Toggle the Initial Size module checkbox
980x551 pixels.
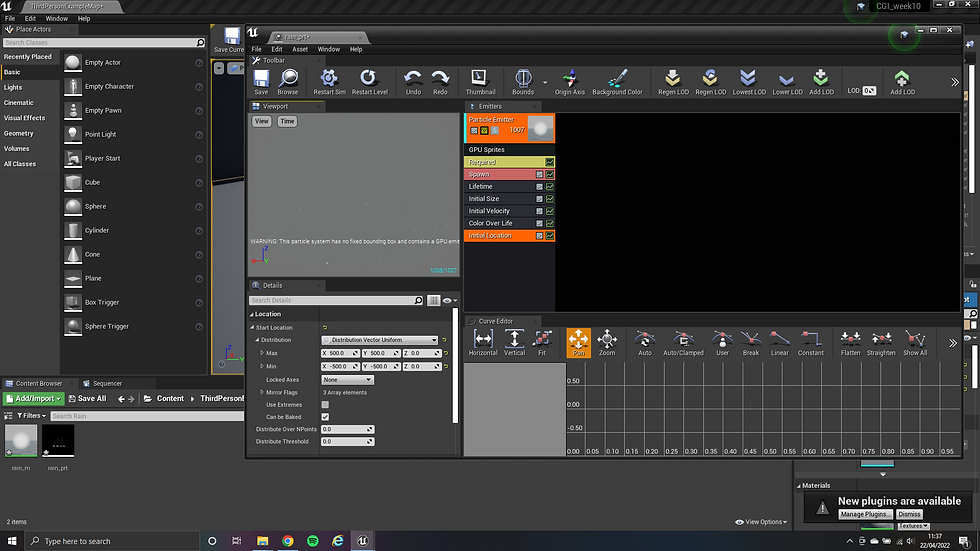[x=539, y=199]
